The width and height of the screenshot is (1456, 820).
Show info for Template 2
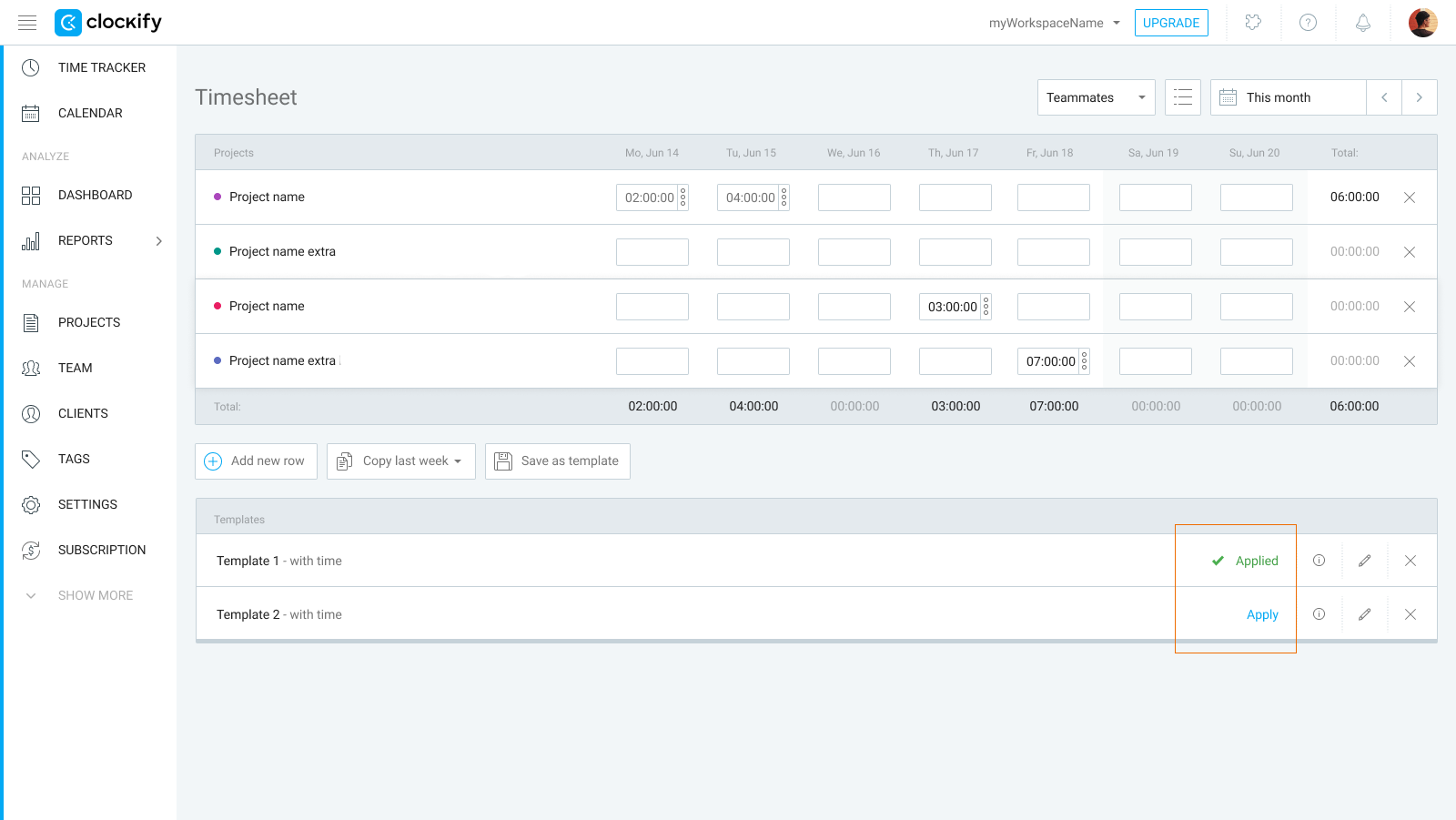(x=1319, y=614)
